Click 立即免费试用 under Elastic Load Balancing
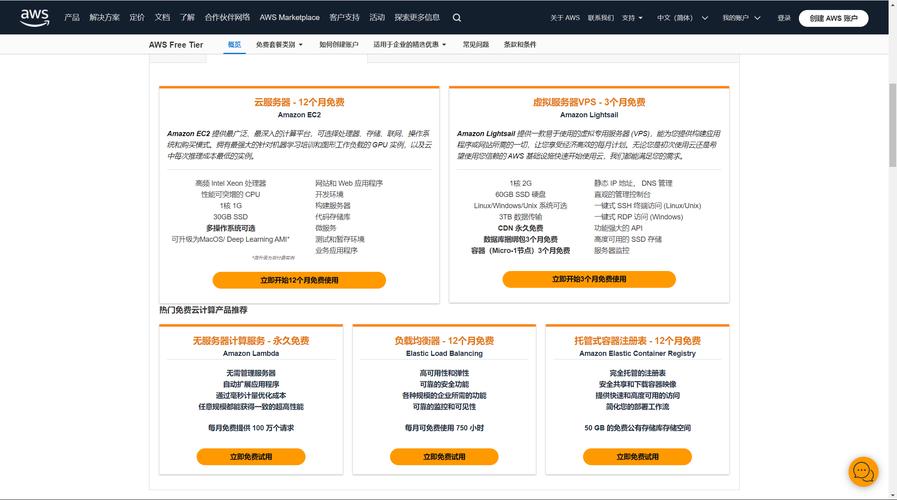897x500 pixels. 444,457
